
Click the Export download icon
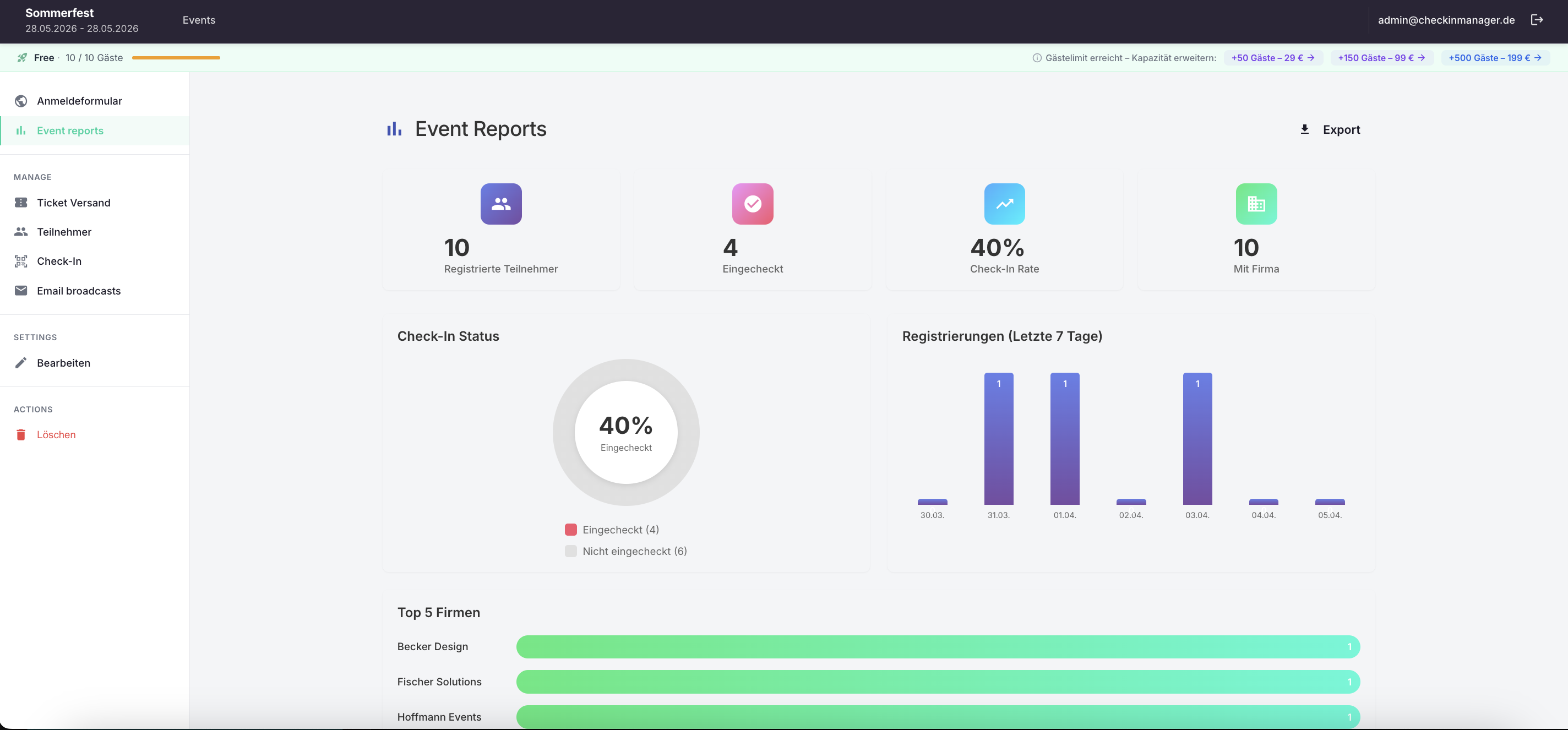1304,129
